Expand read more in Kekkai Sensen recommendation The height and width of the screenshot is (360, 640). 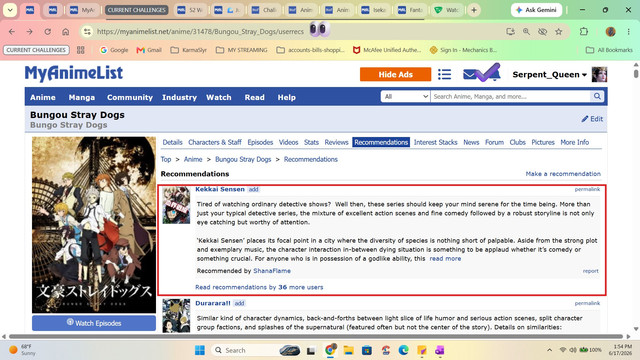(x=445, y=258)
